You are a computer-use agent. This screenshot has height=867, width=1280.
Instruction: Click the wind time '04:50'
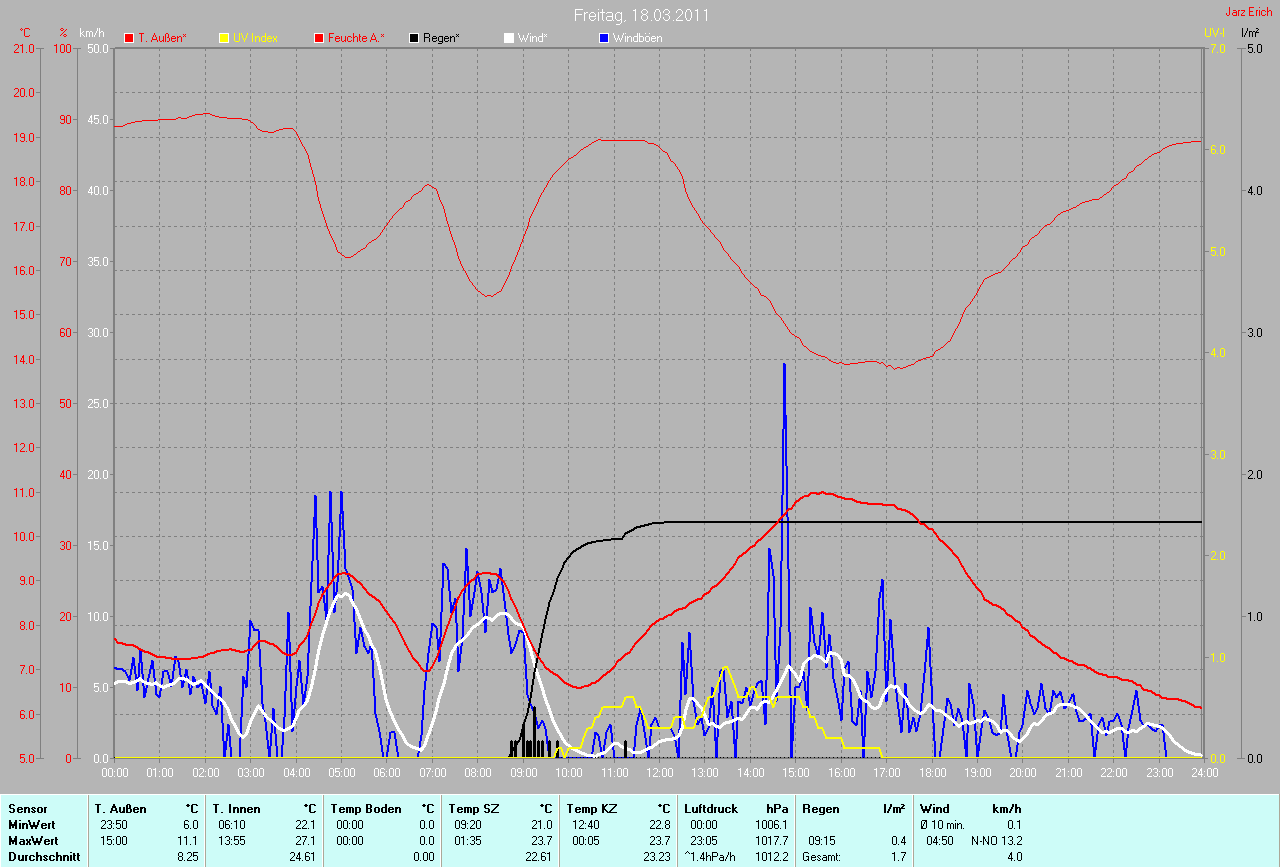tap(940, 841)
